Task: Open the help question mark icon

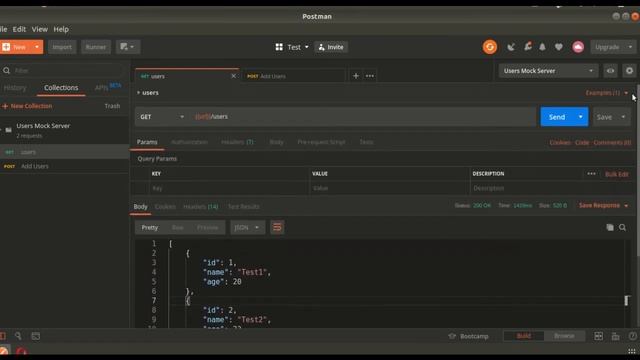Action: point(633,336)
